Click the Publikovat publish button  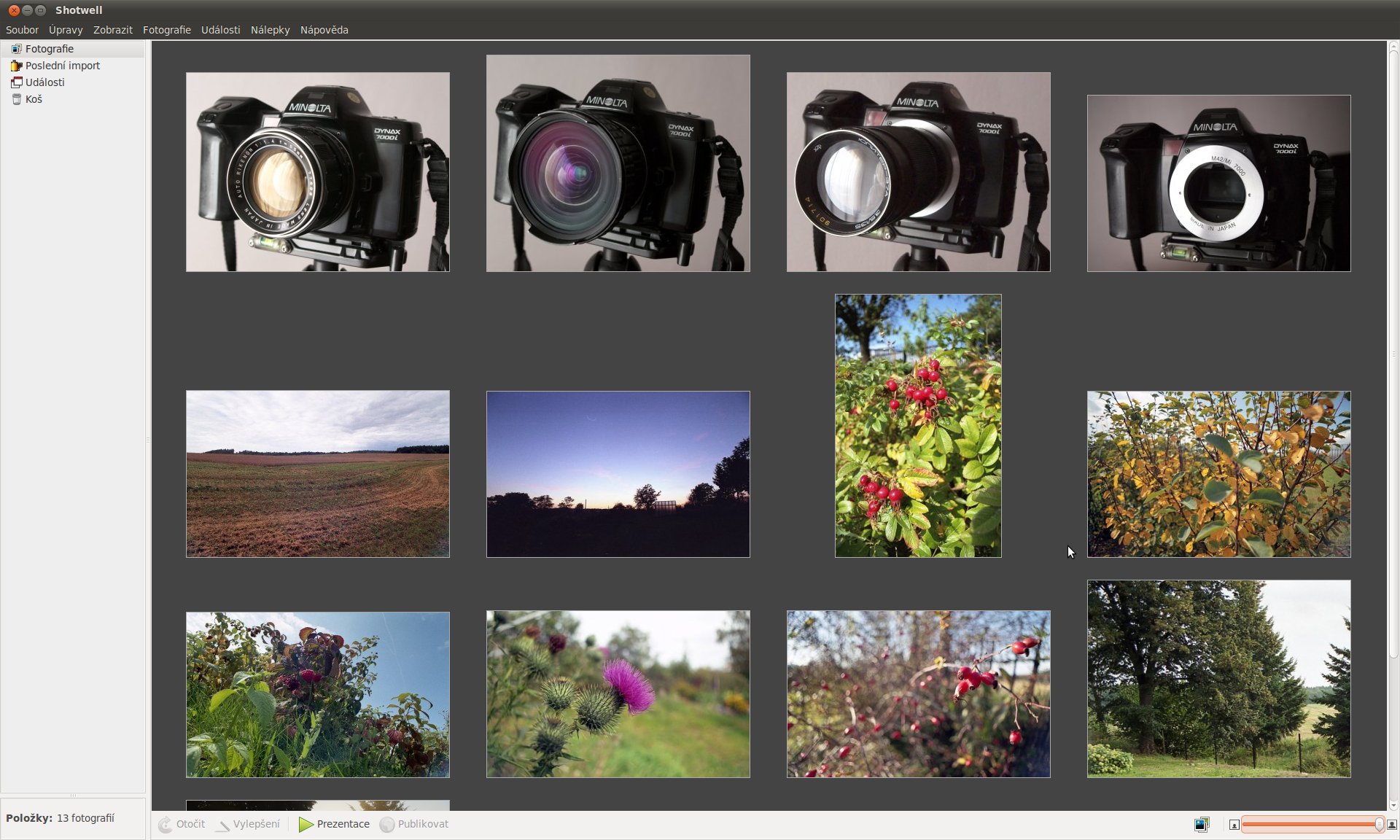point(414,824)
